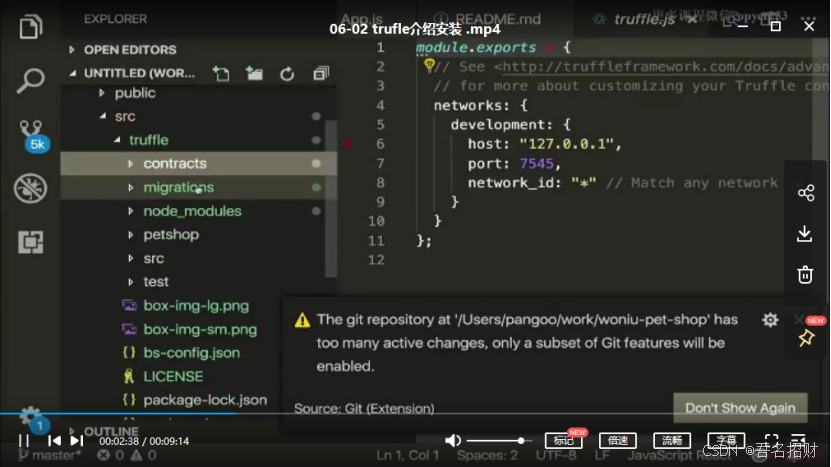This screenshot has width=831, height=467.
Task: Enter fullscreen mode on the player
Action: pos(771,440)
